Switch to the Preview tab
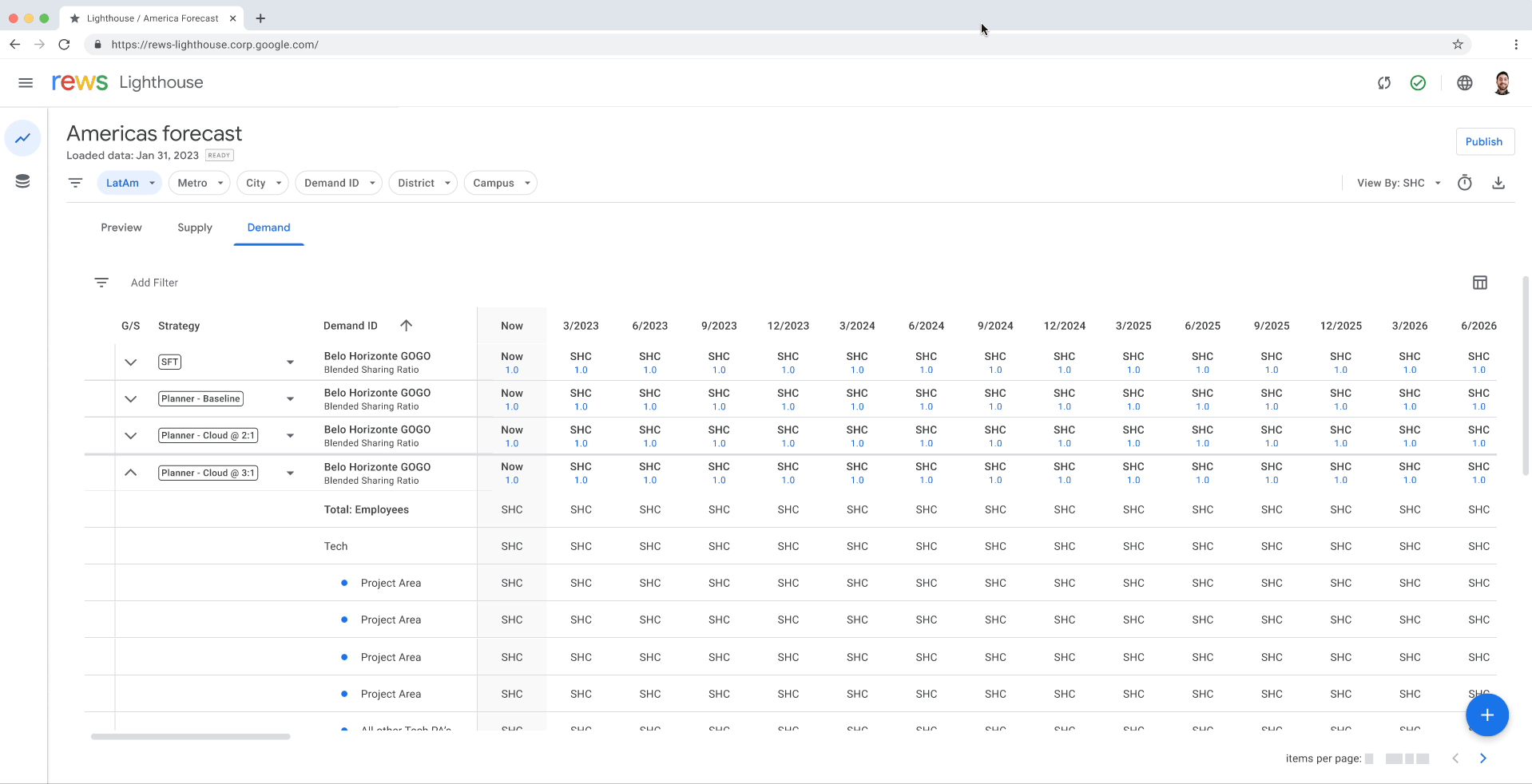The width and height of the screenshot is (1532, 784). point(121,228)
